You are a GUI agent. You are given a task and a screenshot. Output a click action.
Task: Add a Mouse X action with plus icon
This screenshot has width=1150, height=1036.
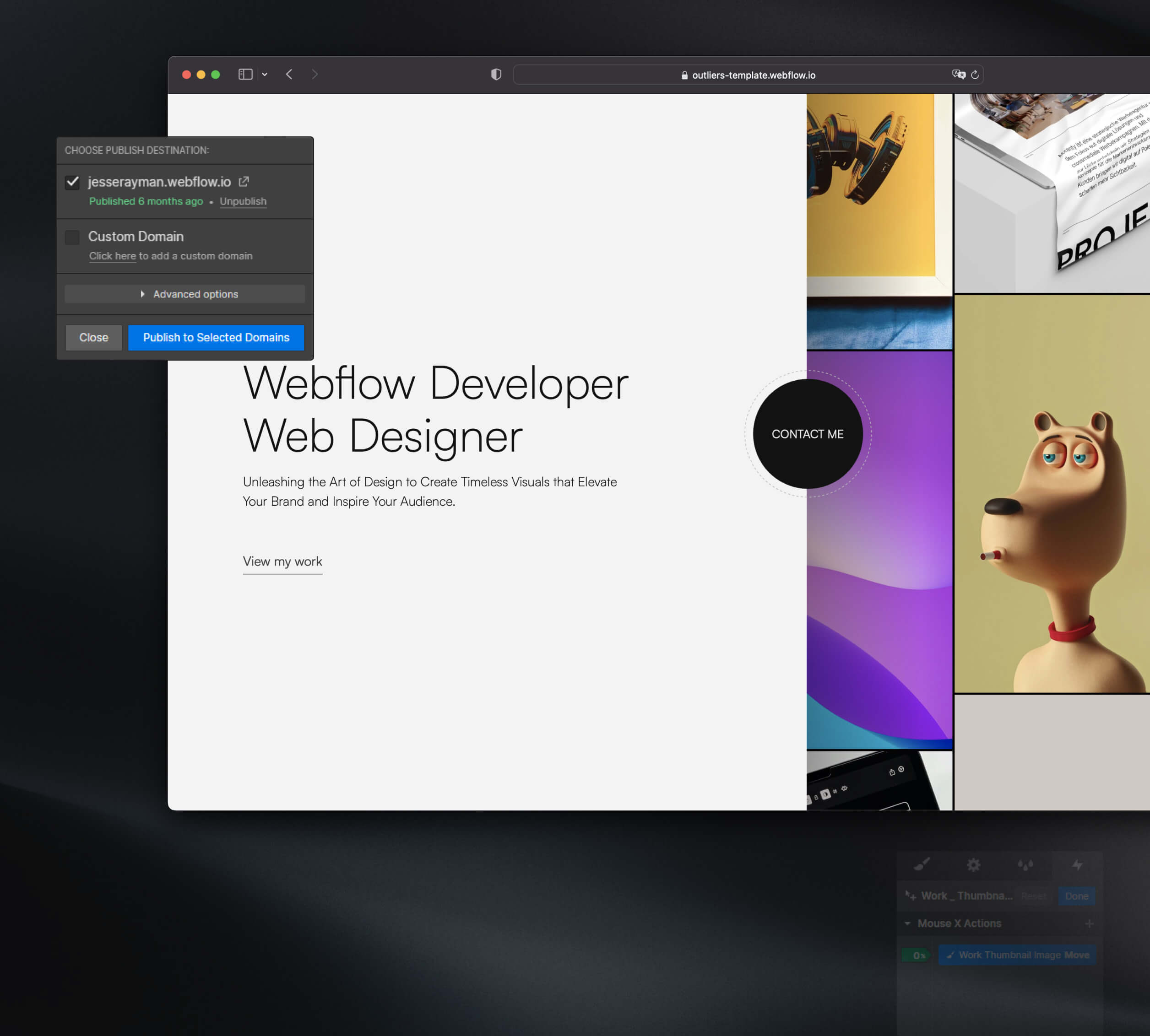[x=1089, y=923]
